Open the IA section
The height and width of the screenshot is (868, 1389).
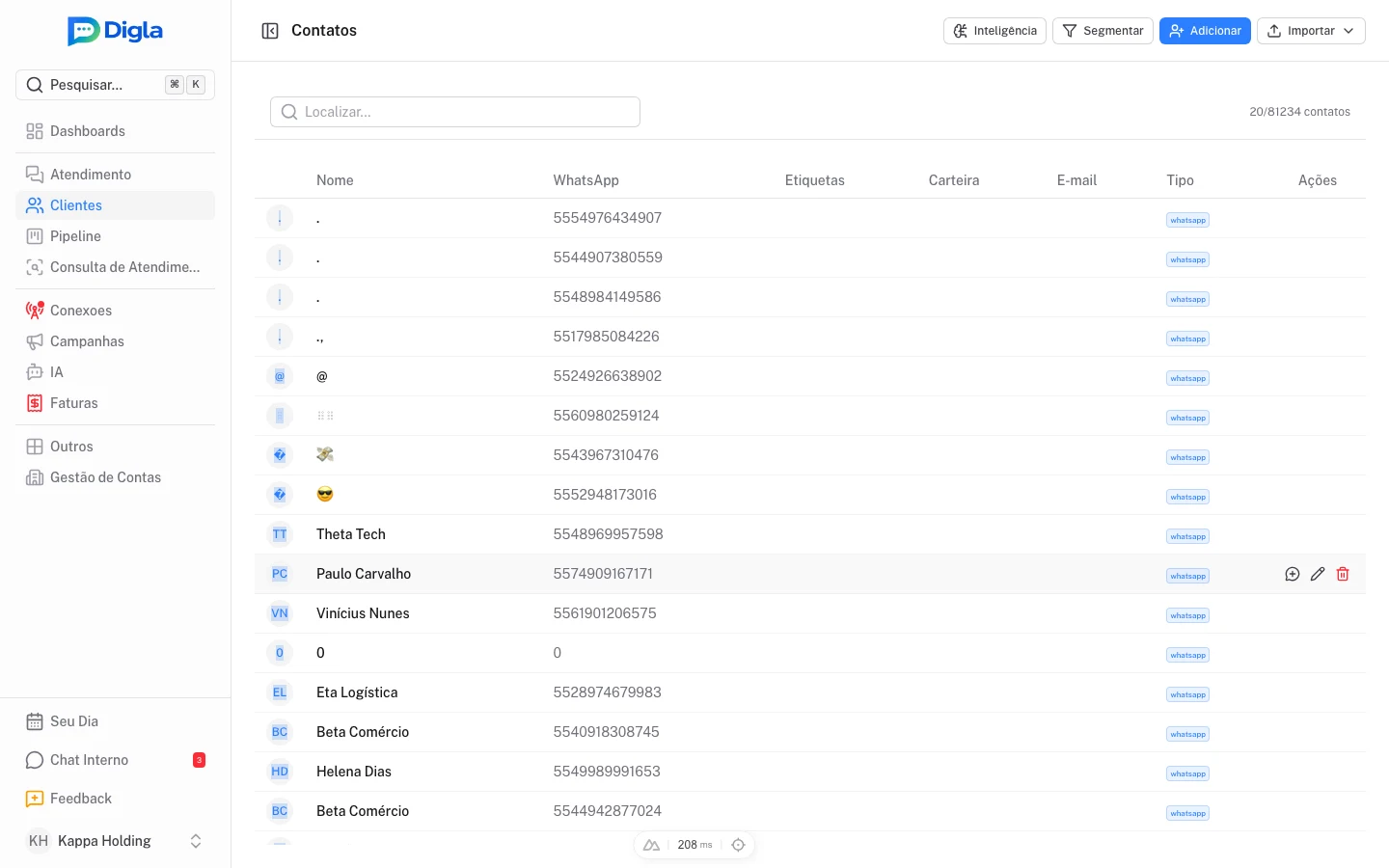pyautogui.click(x=115, y=372)
